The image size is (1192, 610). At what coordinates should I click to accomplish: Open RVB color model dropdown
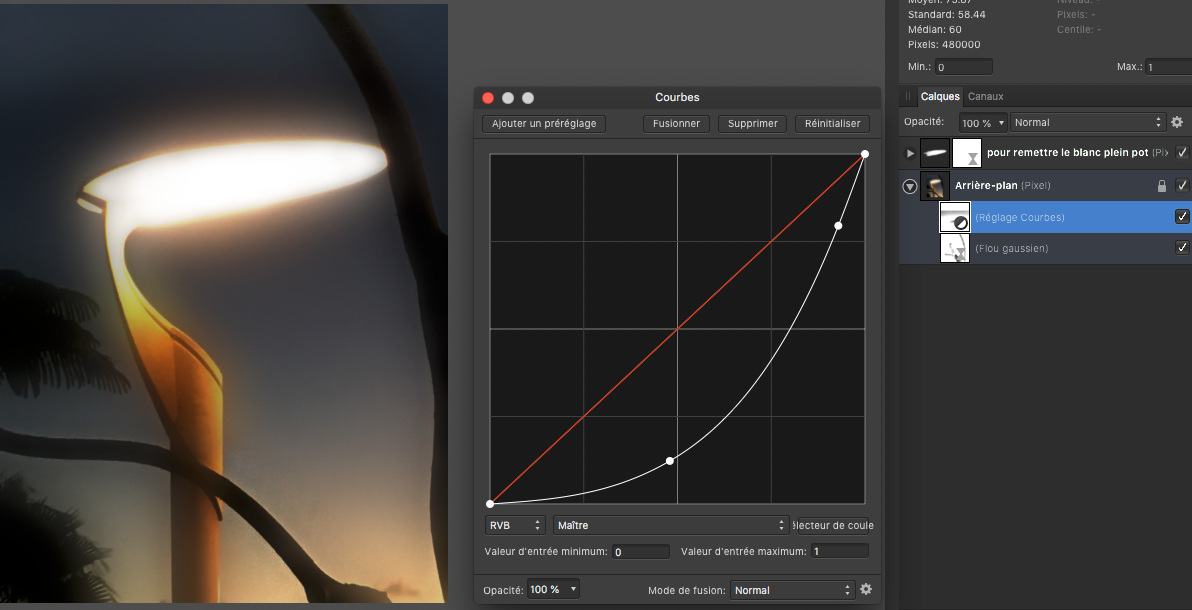pyautogui.click(x=515, y=526)
